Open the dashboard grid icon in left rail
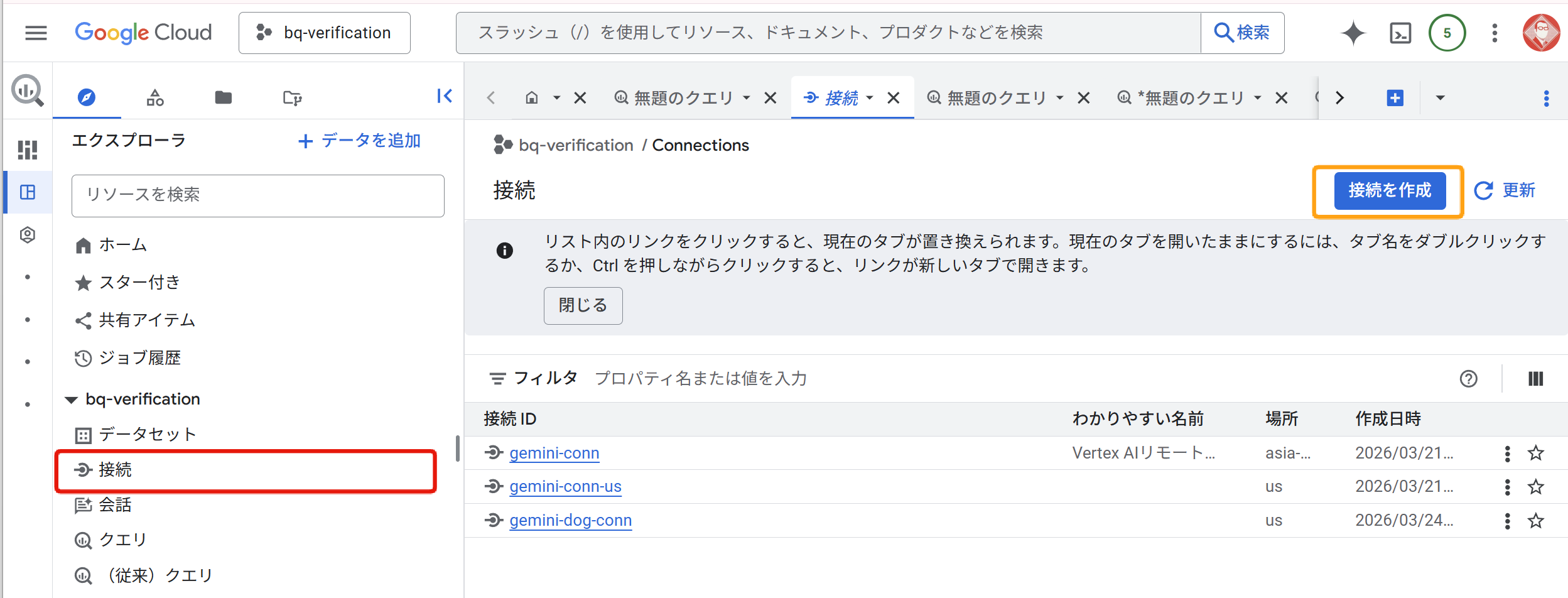Image resolution: width=1568 pixels, height=598 pixels. pyautogui.click(x=27, y=149)
